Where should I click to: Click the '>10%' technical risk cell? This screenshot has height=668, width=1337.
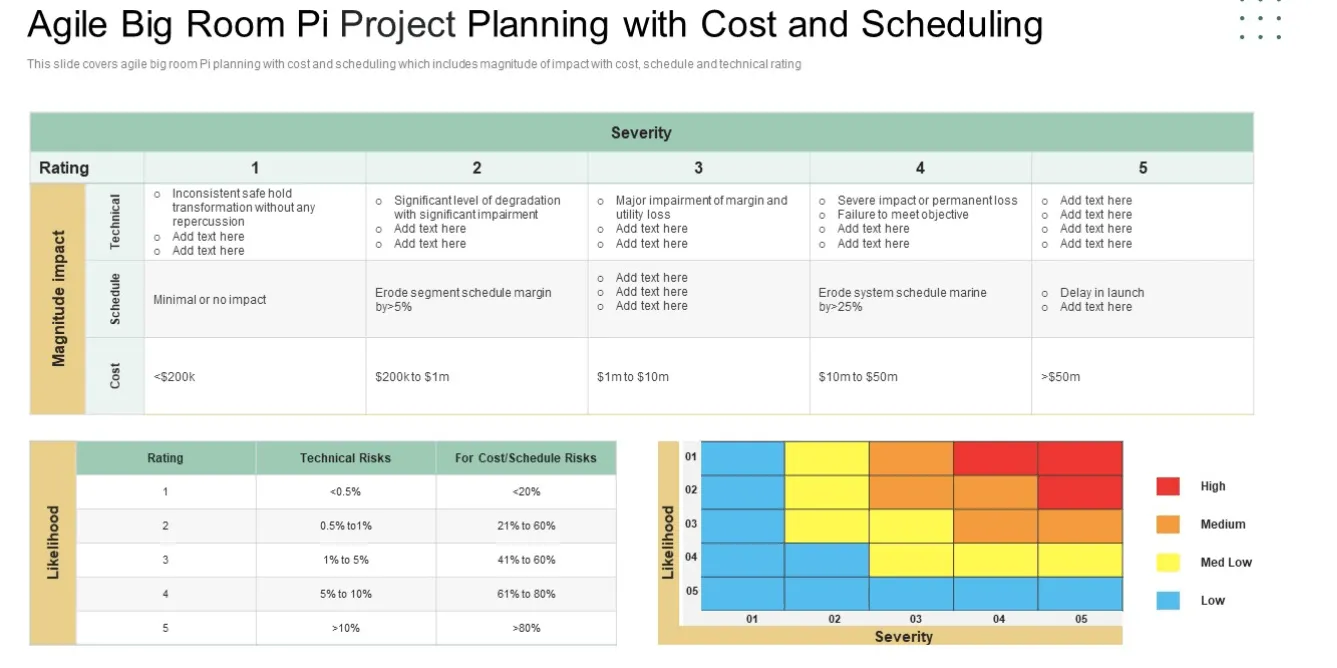coord(346,628)
